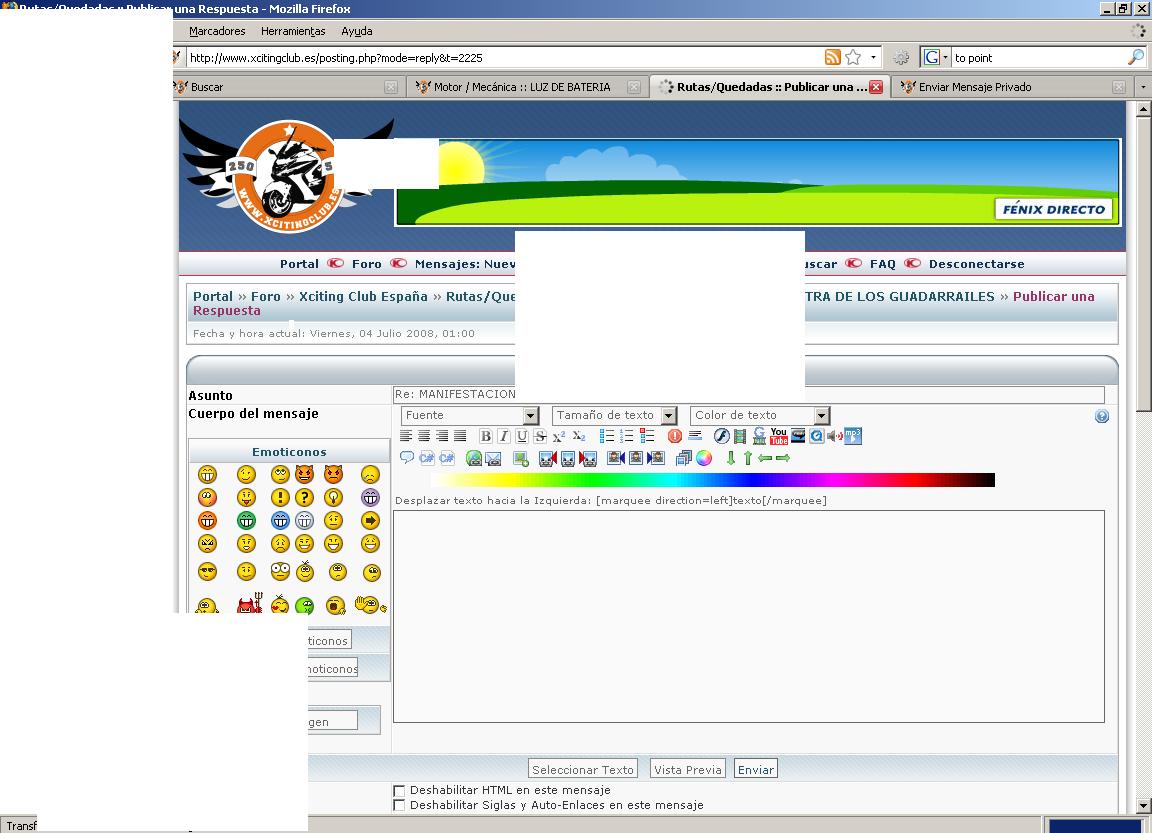Insert the question mark emoticon
Screen dimensions: 1152x833
click(x=304, y=497)
